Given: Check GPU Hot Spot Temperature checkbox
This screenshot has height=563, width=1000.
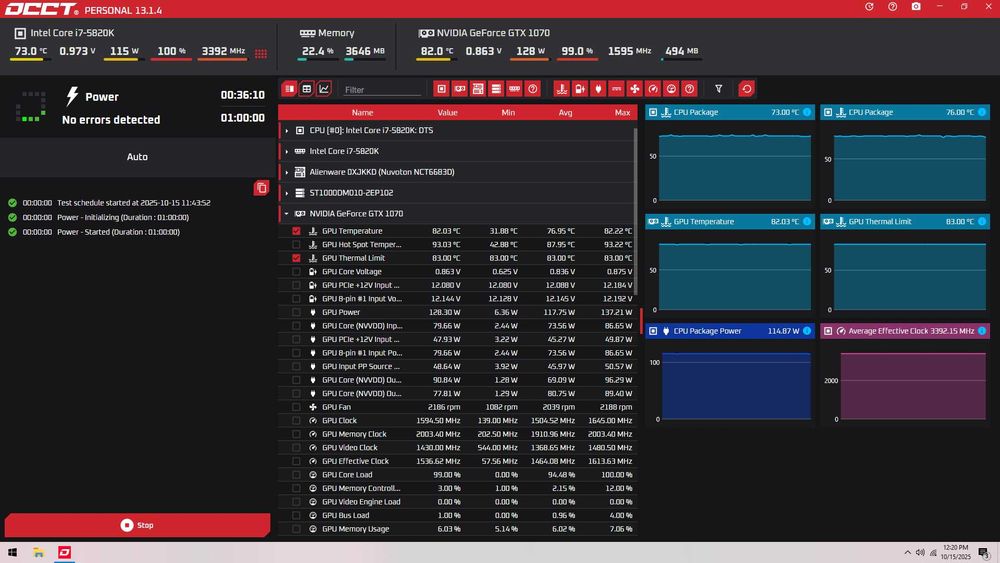Looking at the screenshot, I should (296, 244).
